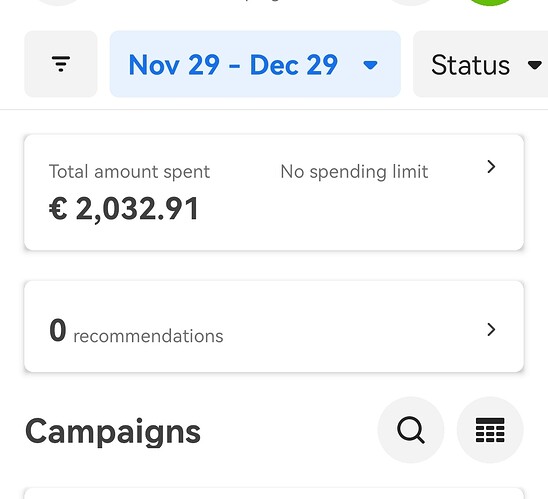This screenshot has height=499, width=548.
Task: Click the chevron on the spending card
Action: pyautogui.click(x=491, y=167)
